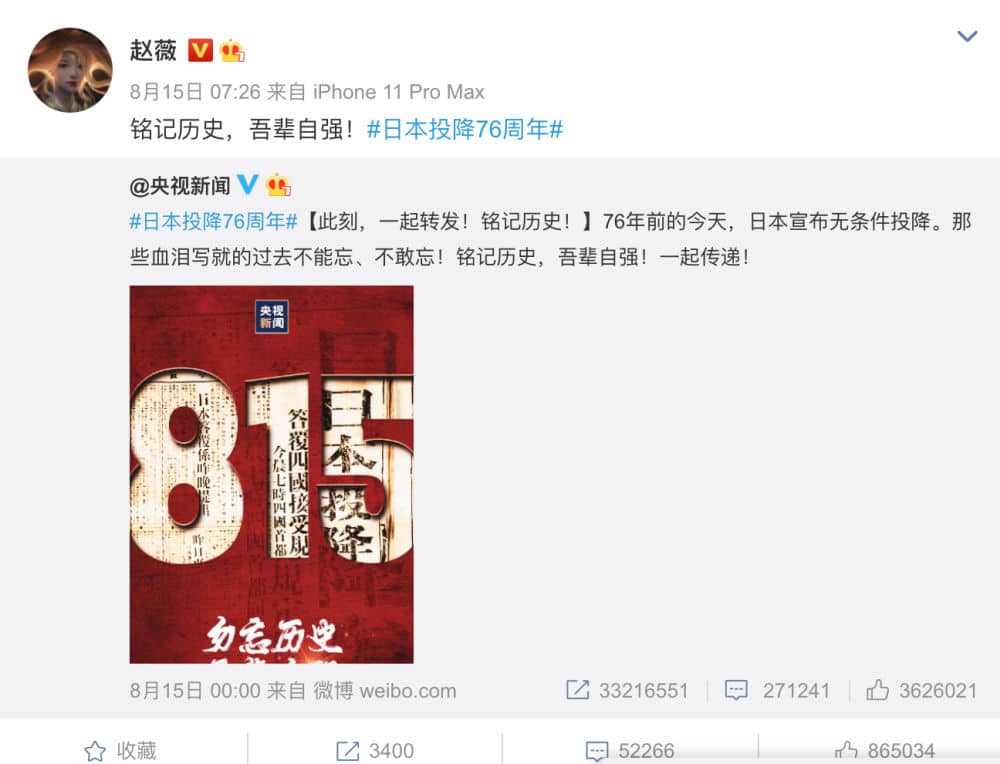Open the post options chevron menu

967,36
